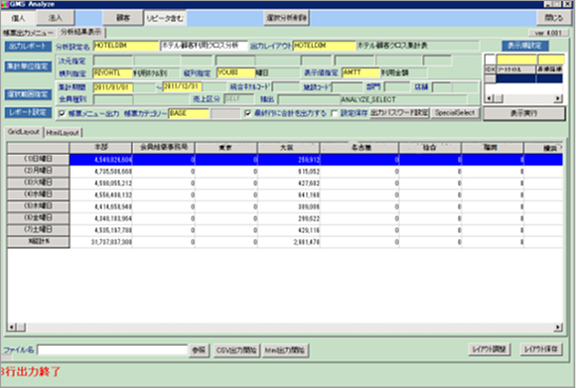Image resolution: width=576 pixels, height=388 pixels.
Task: Click the display order list's left scroll arrow
Action: (489, 98)
